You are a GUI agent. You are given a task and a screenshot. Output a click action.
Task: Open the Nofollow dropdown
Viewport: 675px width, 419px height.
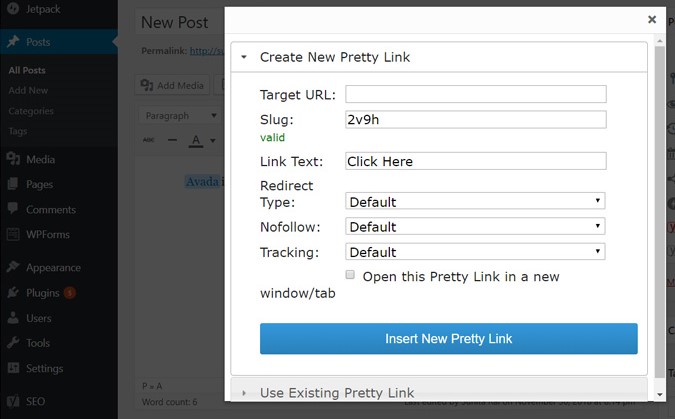tap(475, 227)
